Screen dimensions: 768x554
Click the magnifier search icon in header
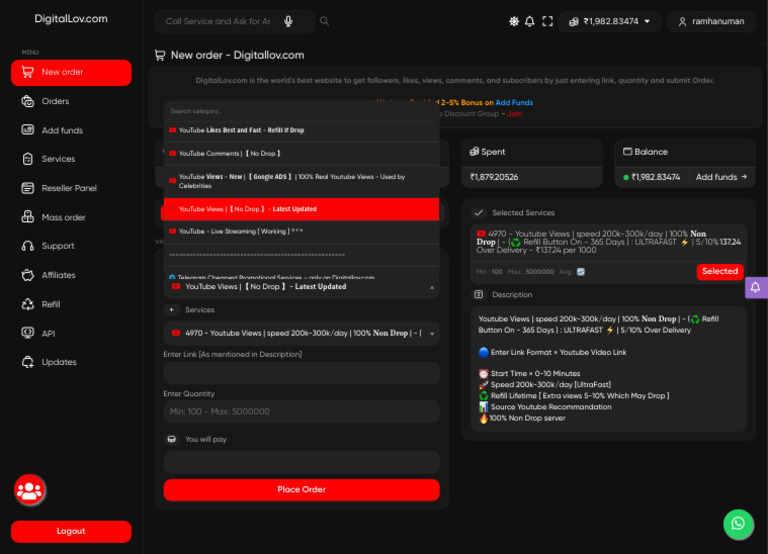(324, 21)
